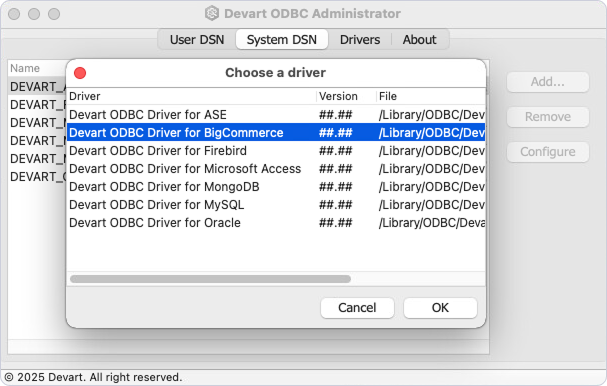Click the version cell of Microsoft Access driver
The width and height of the screenshot is (607, 386).
[x=336, y=169]
